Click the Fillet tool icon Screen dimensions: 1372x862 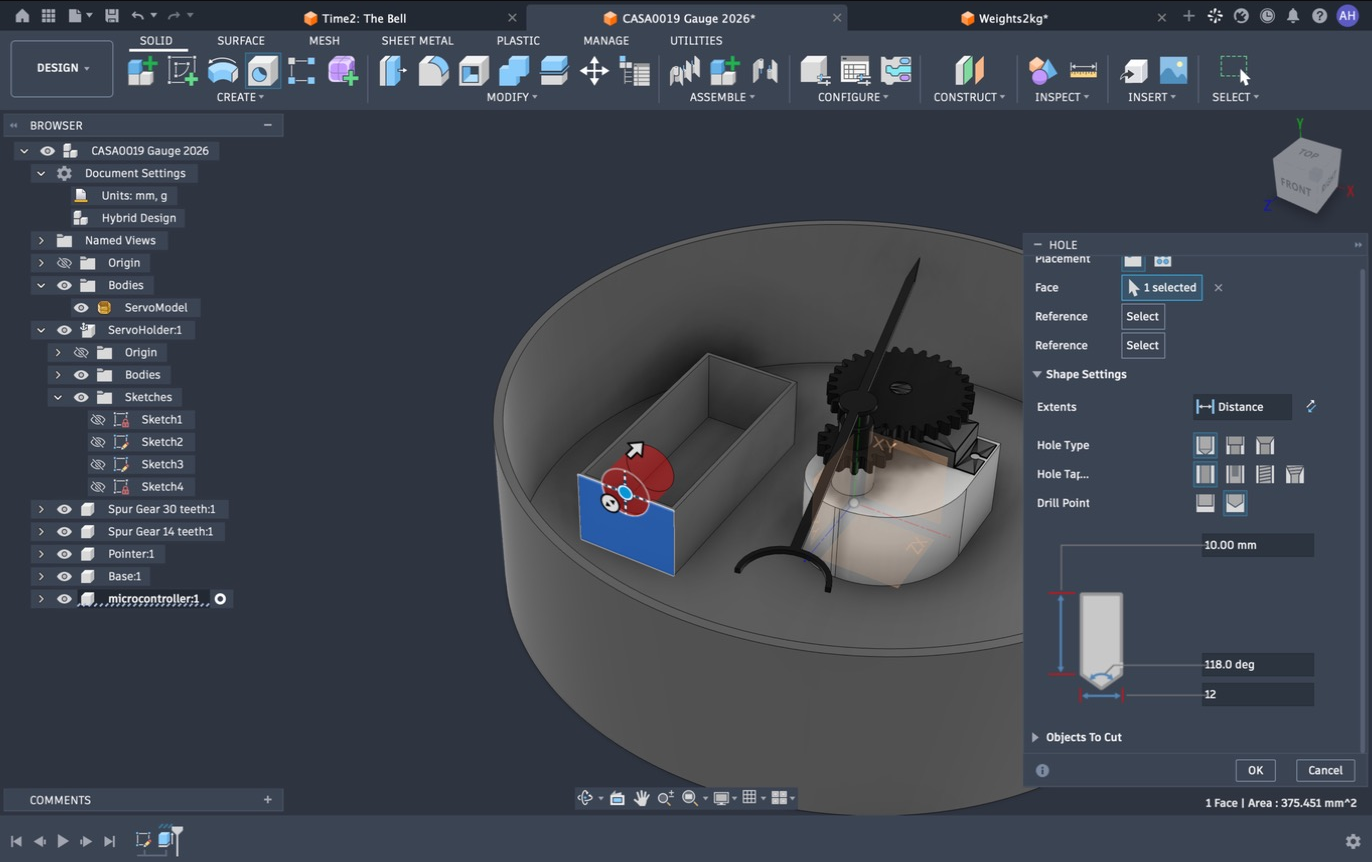pos(433,71)
